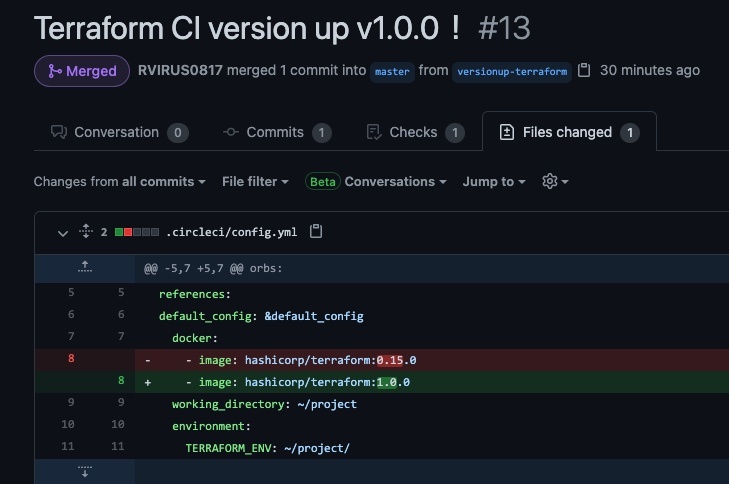The height and width of the screenshot is (484, 729).
Task: Copy the versionup-terraform branch name icon
Action: [x=585, y=71]
